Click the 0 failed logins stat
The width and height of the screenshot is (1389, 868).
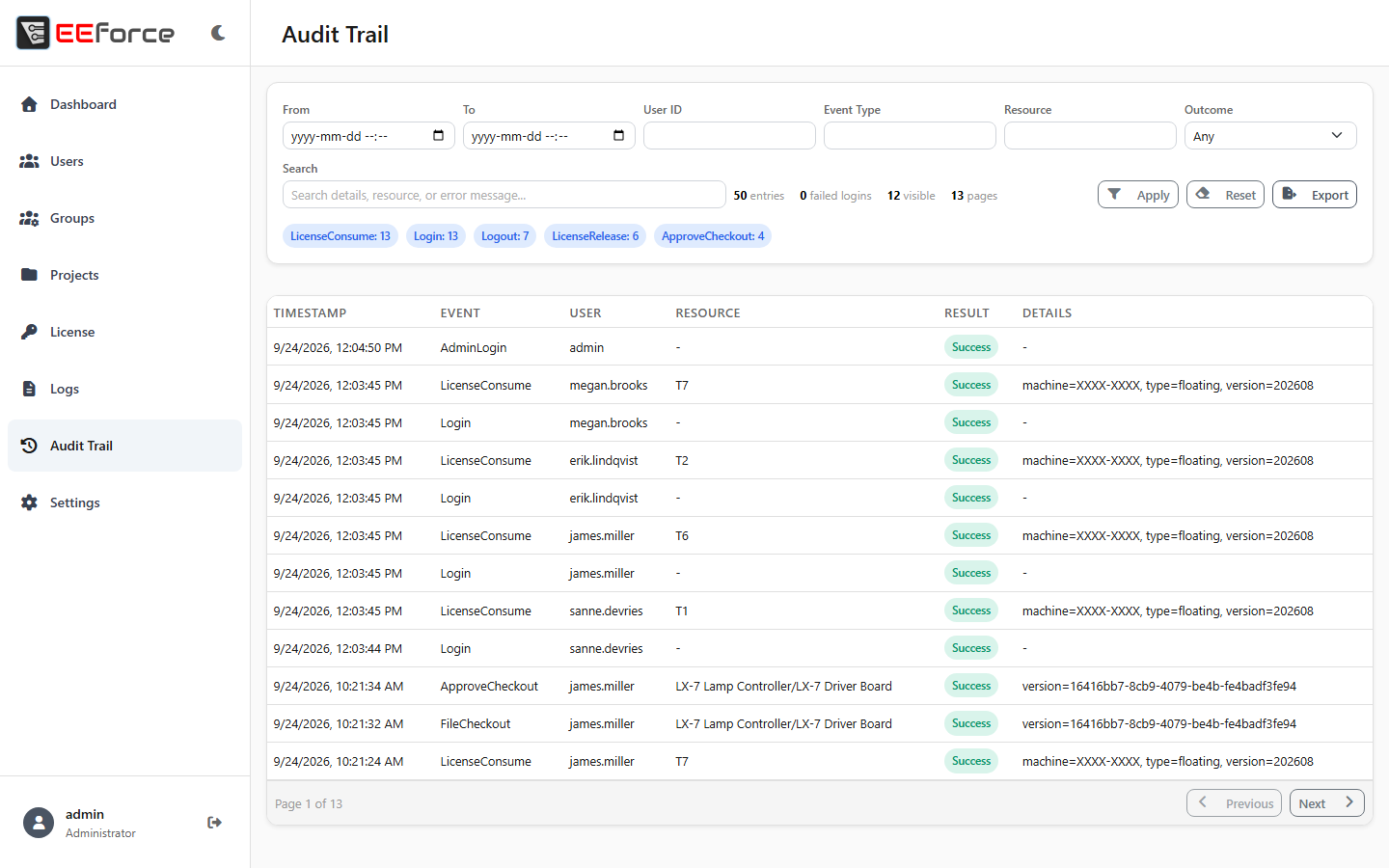point(835,196)
